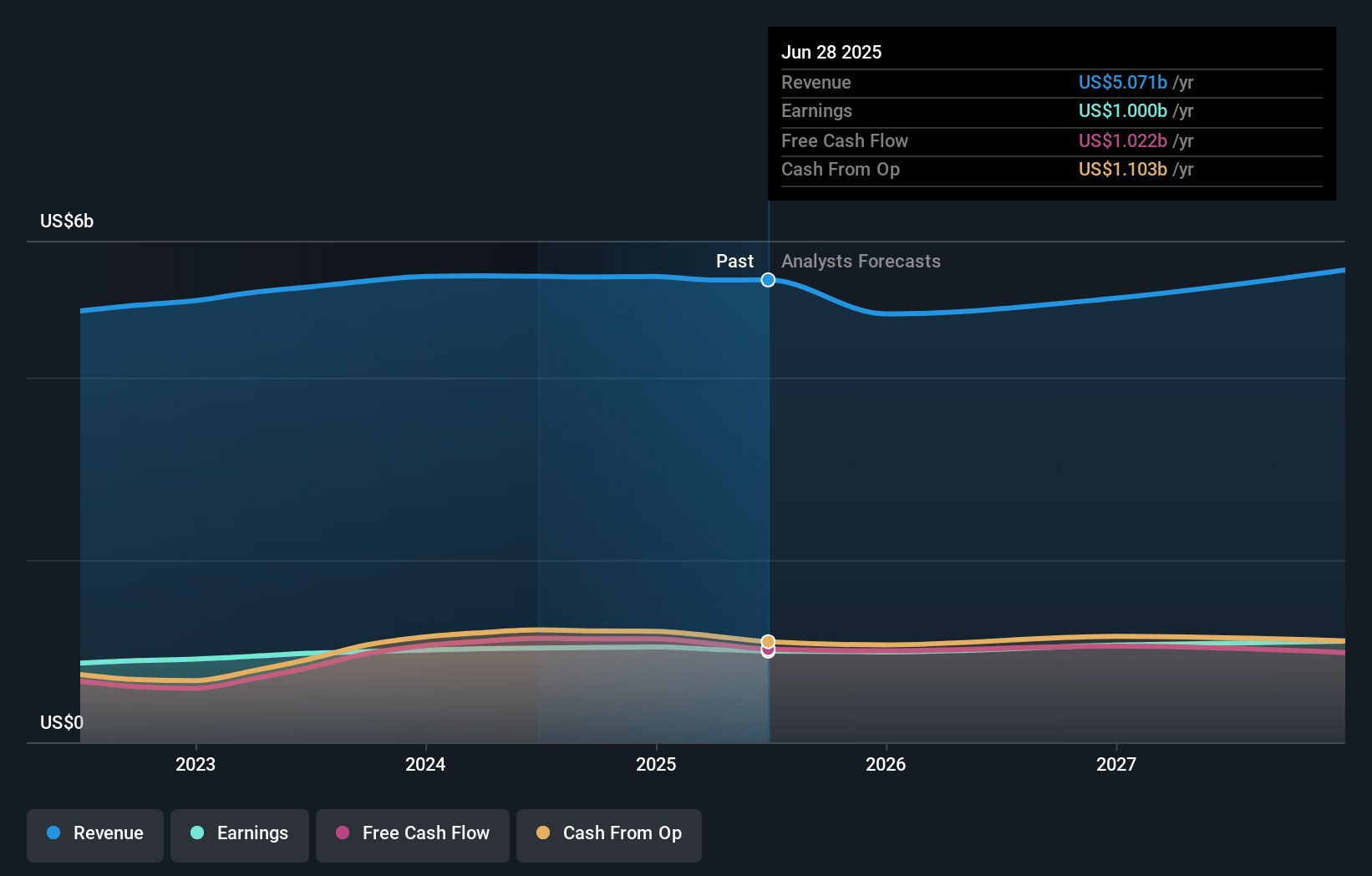Screen dimensions: 1372x876
Task: Click the Cash From Op label in tooltip
Action: (841, 169)
